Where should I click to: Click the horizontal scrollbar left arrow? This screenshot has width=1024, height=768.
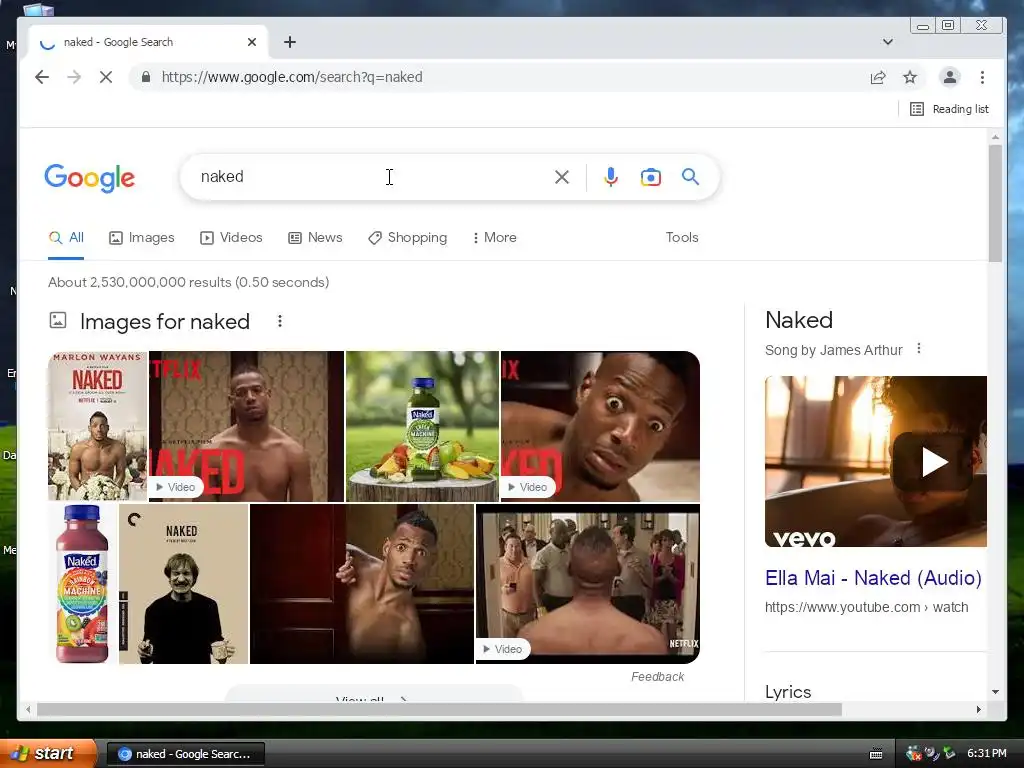click(x=27, y=709)
